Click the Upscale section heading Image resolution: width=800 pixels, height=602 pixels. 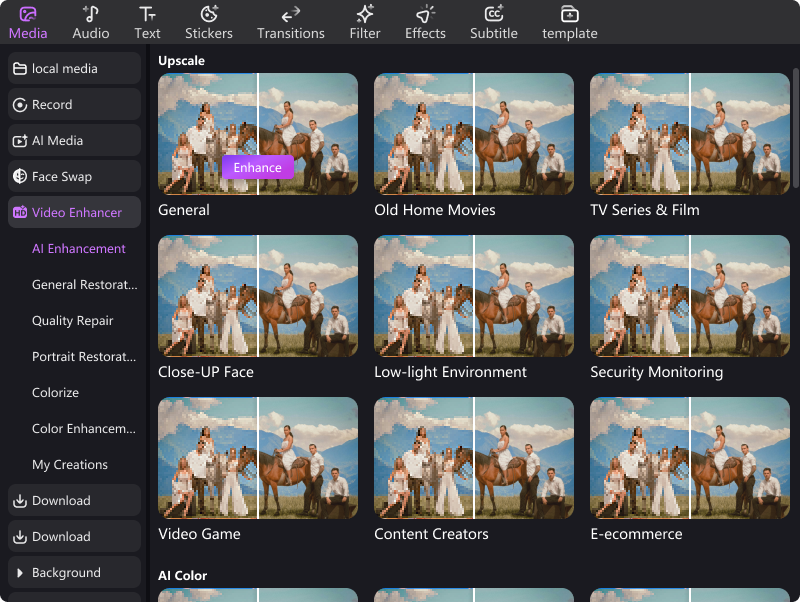pyautogui.click(x=181, y=61)
